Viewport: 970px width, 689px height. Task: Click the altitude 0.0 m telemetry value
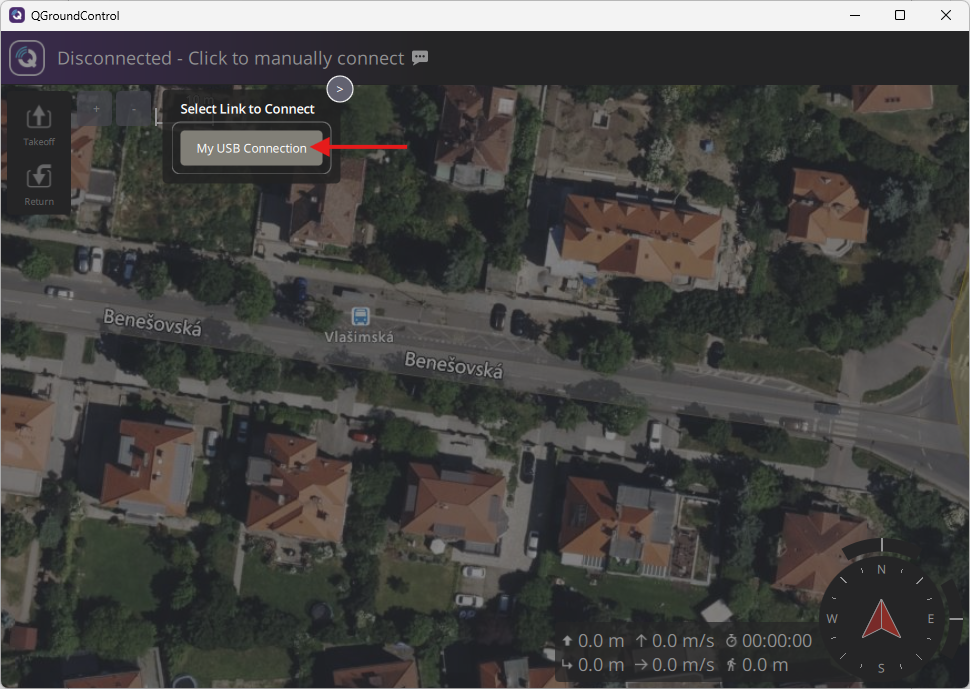pos(601,641)
